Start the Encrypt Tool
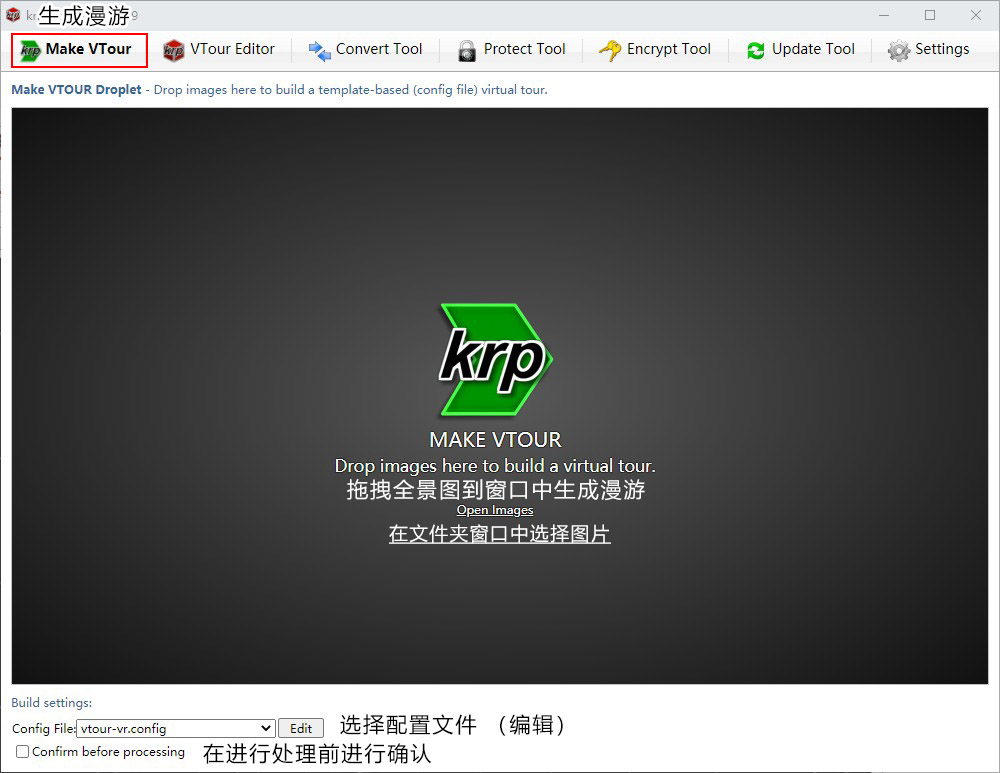The image size is (1000, 773). pos(655,49)
